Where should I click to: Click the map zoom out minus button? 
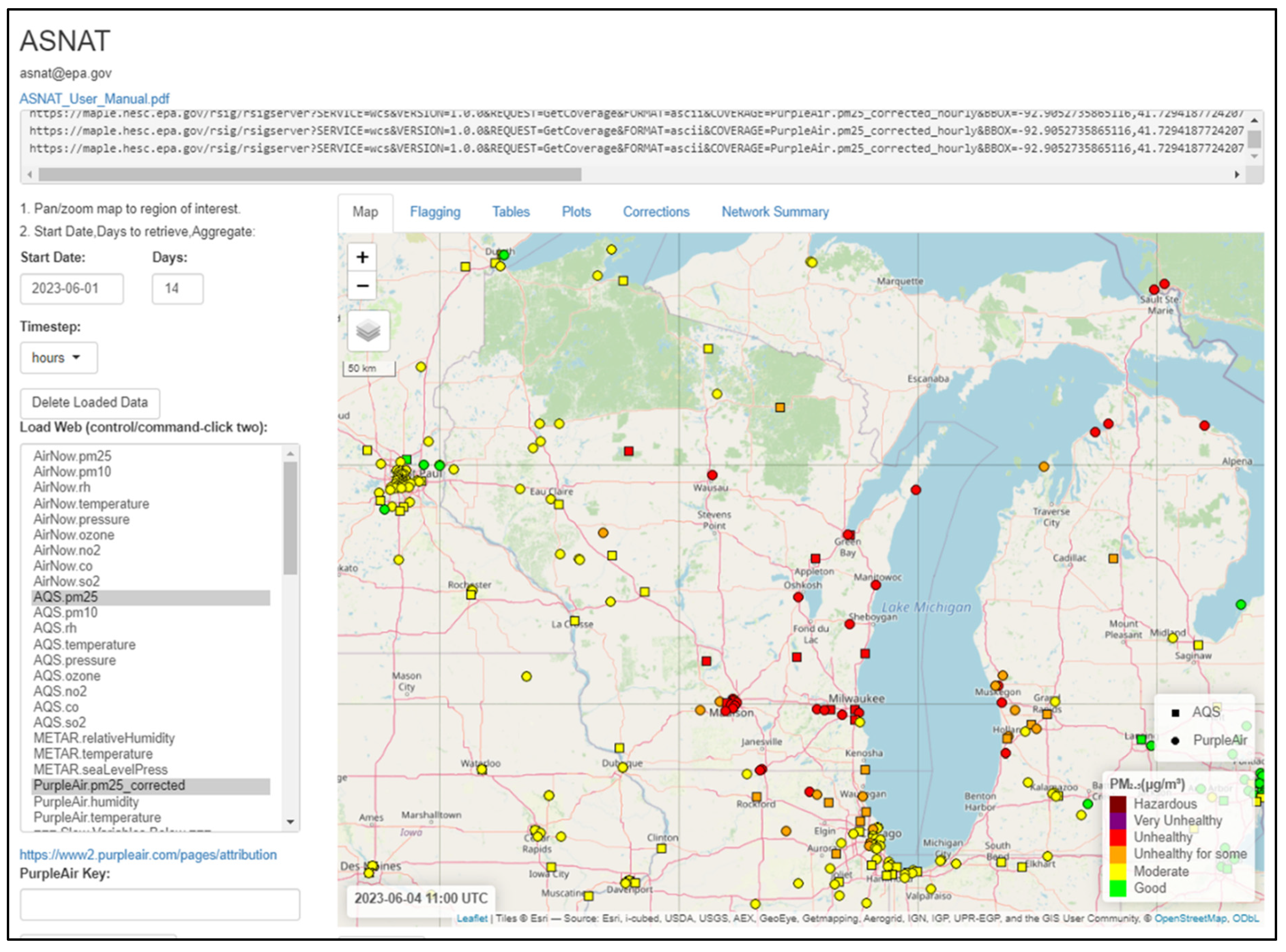pos(362,286)
